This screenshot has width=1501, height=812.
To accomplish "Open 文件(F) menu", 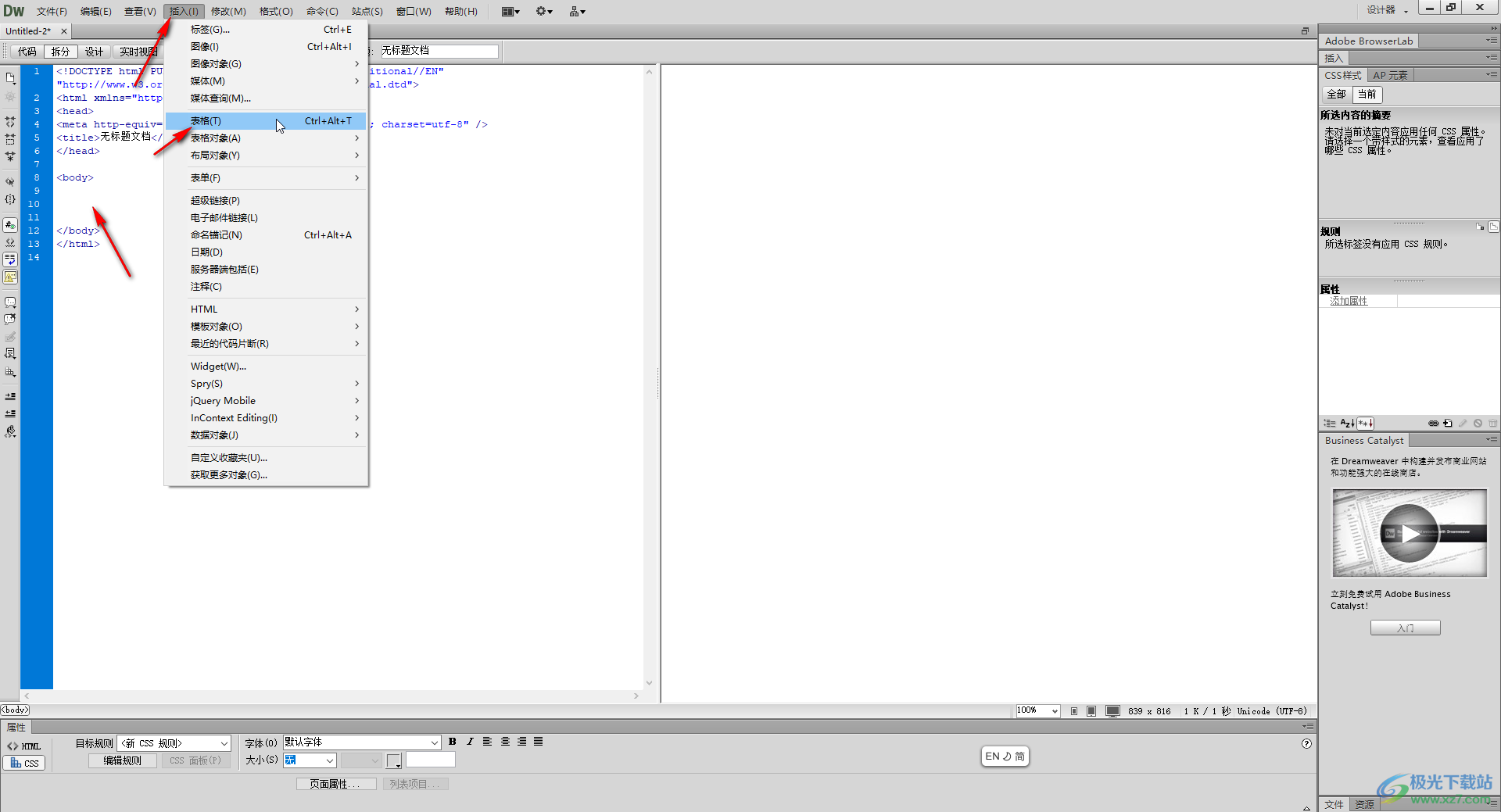I will tap(52, 11).
